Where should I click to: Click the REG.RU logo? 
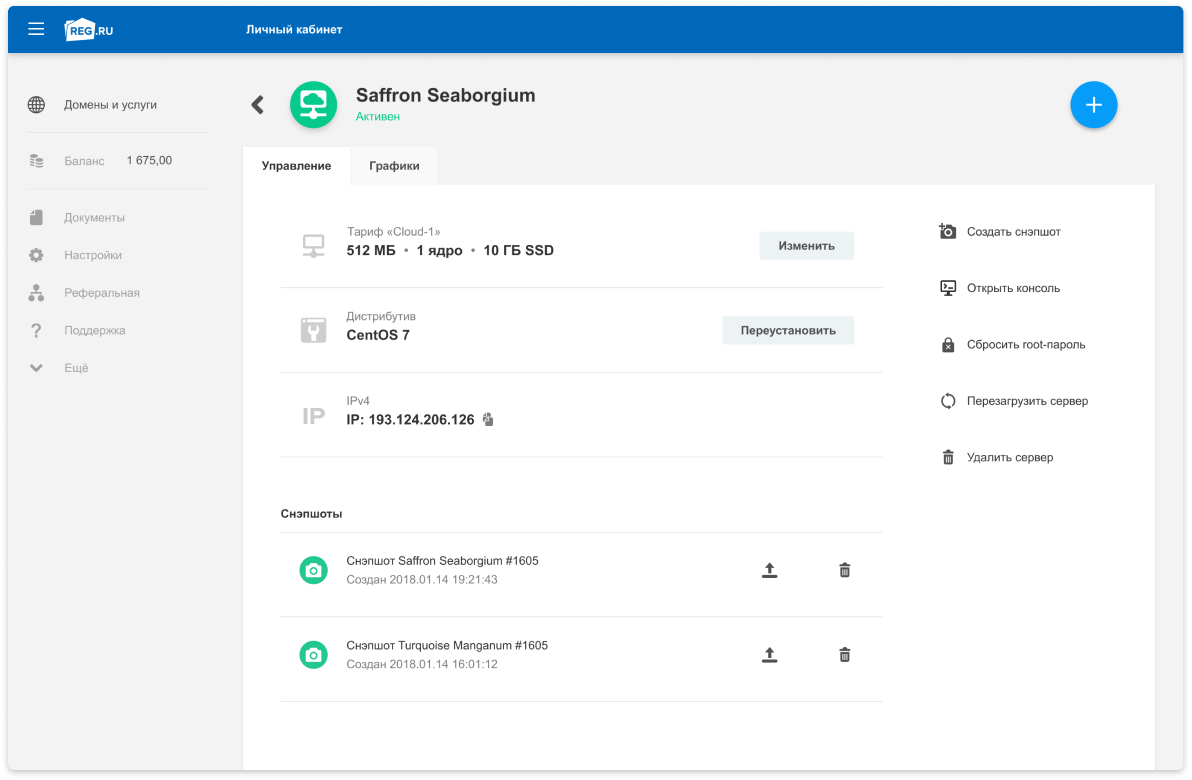click(x=89, y=30)
